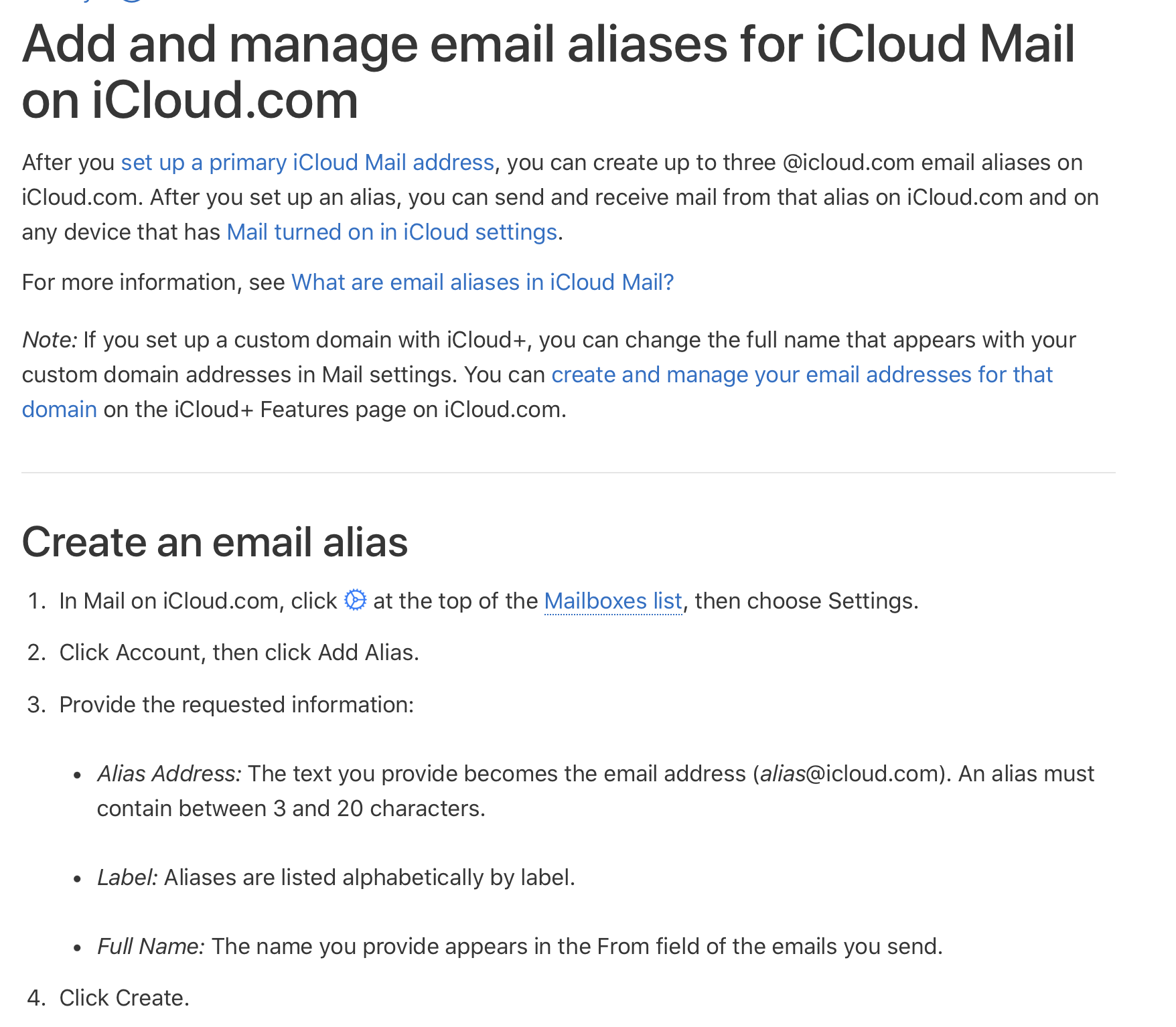Click the "Create an email alias" heading

coord(215,542)
